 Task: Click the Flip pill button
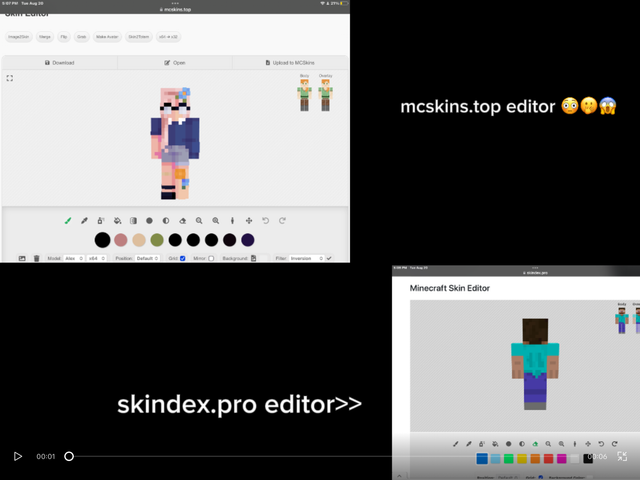(x=64, y=37)
